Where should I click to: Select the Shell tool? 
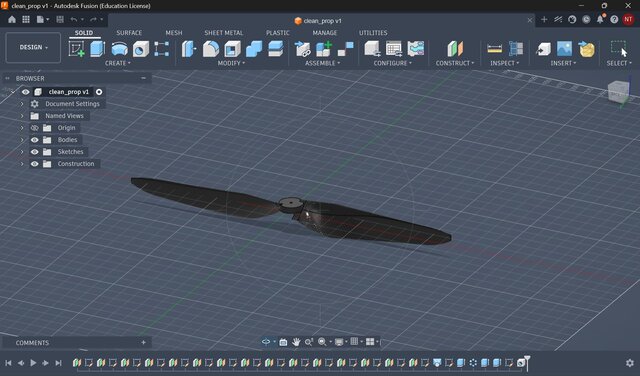click(x=232, y=49)
